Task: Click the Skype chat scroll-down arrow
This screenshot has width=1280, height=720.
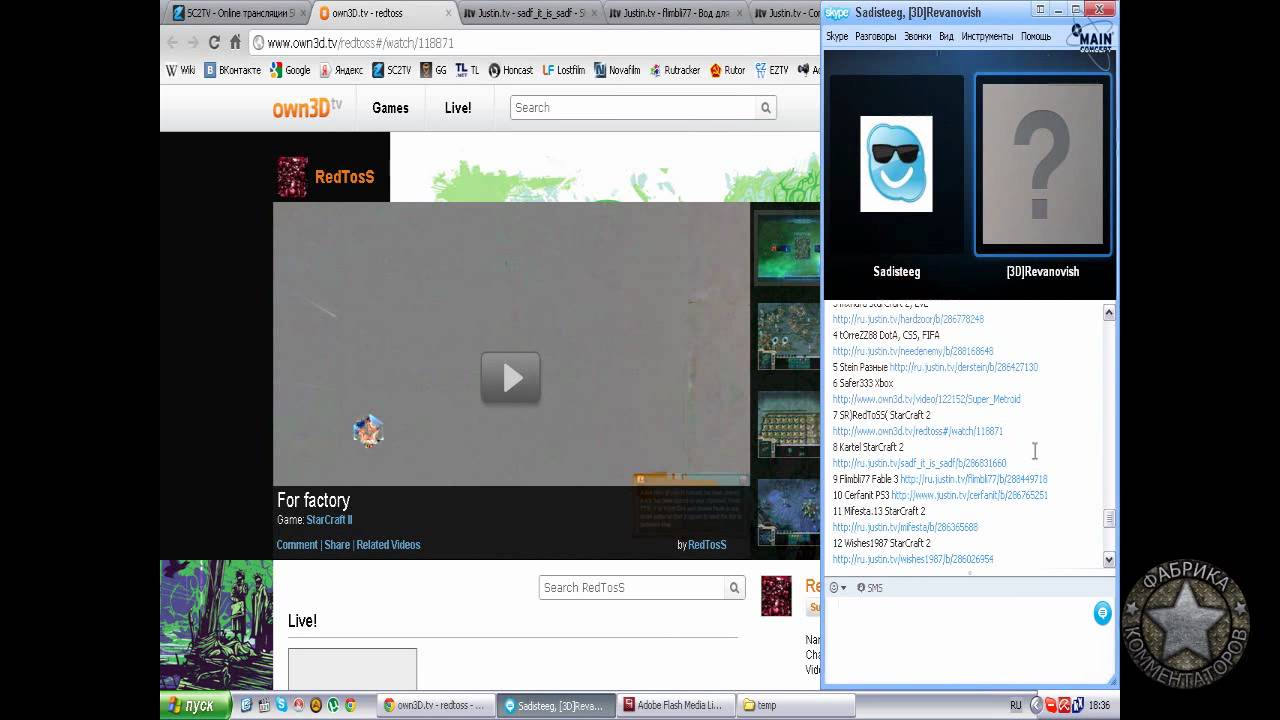Action: (x=1109, y=560)
